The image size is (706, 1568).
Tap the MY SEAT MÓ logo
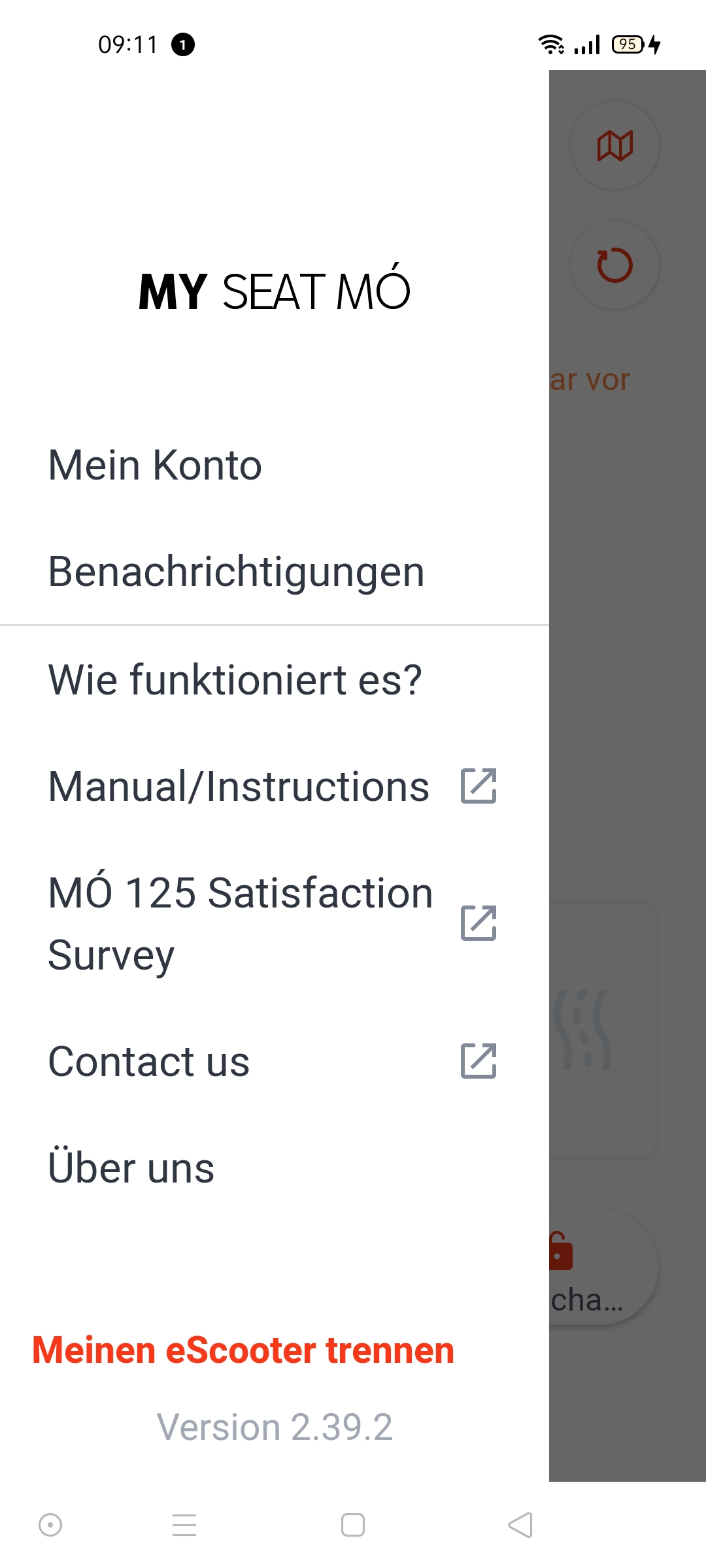[x=275, y=291]
